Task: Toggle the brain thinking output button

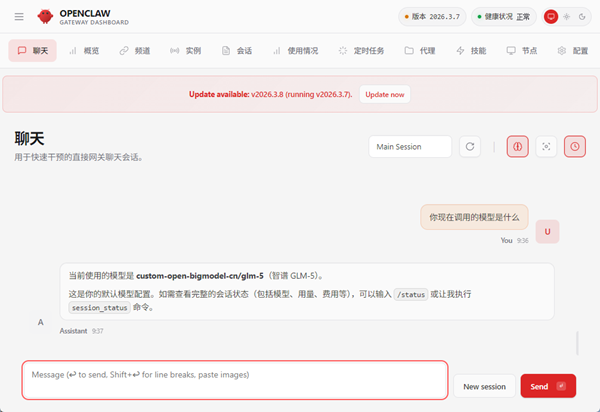Action: (x=517, y=147)
